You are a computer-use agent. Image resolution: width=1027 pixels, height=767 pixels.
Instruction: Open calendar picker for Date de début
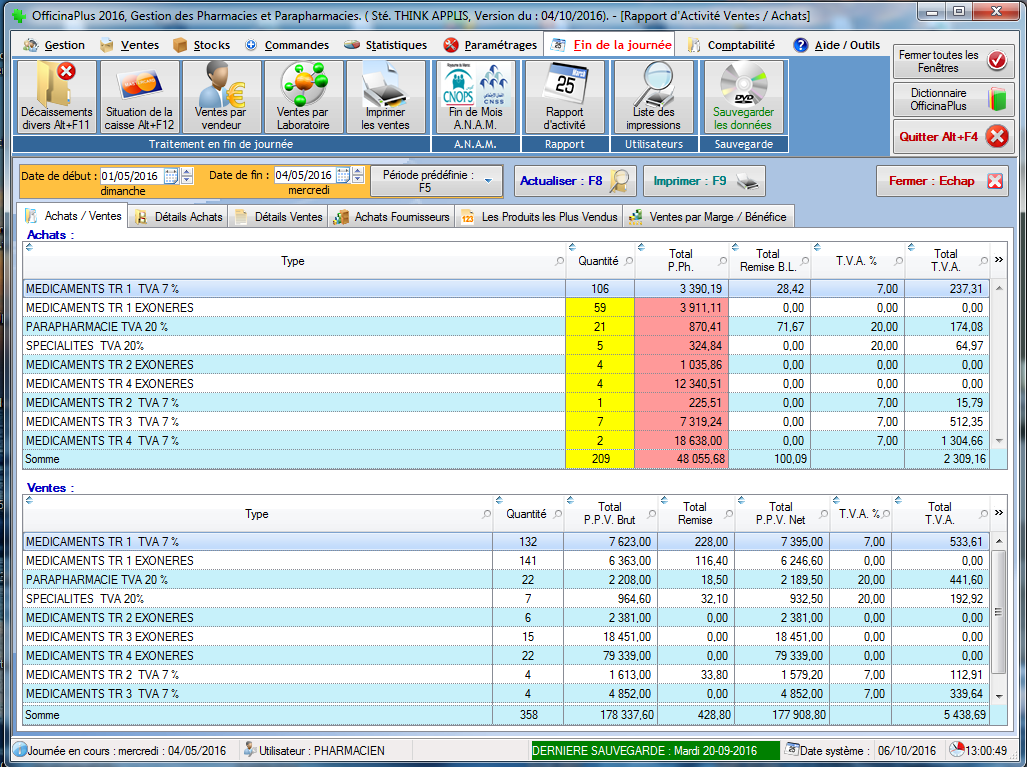170,176
